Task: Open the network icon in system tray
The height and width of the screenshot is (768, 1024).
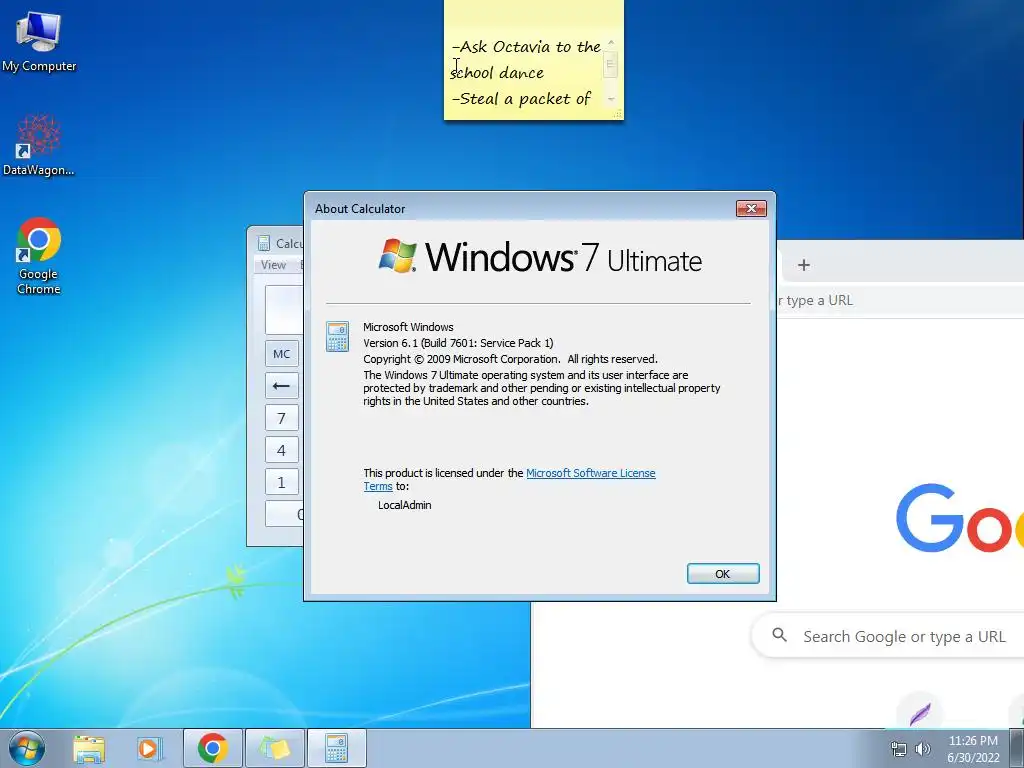Action: tap(899, 749)
